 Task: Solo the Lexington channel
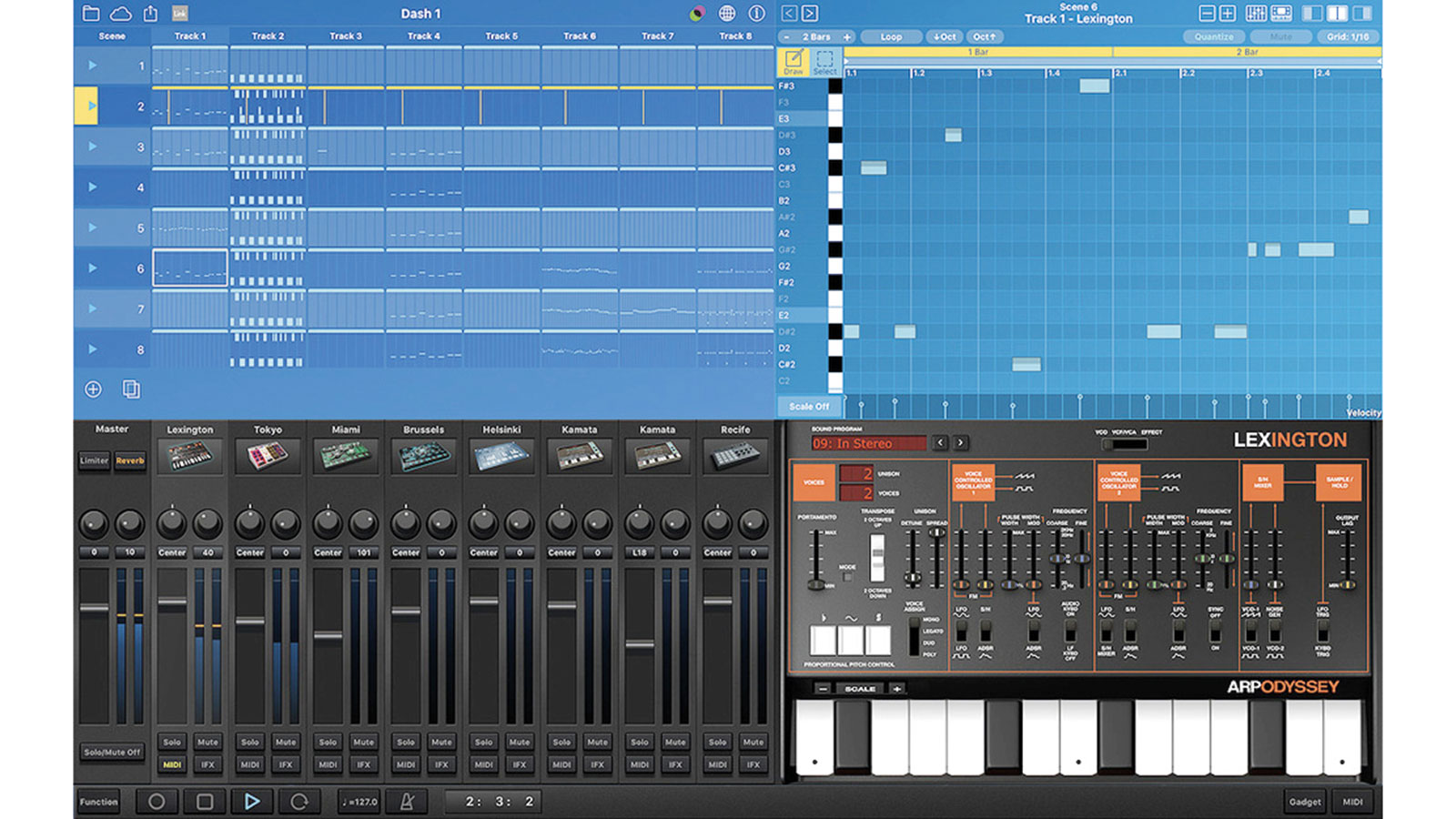(x=172, y=742)
